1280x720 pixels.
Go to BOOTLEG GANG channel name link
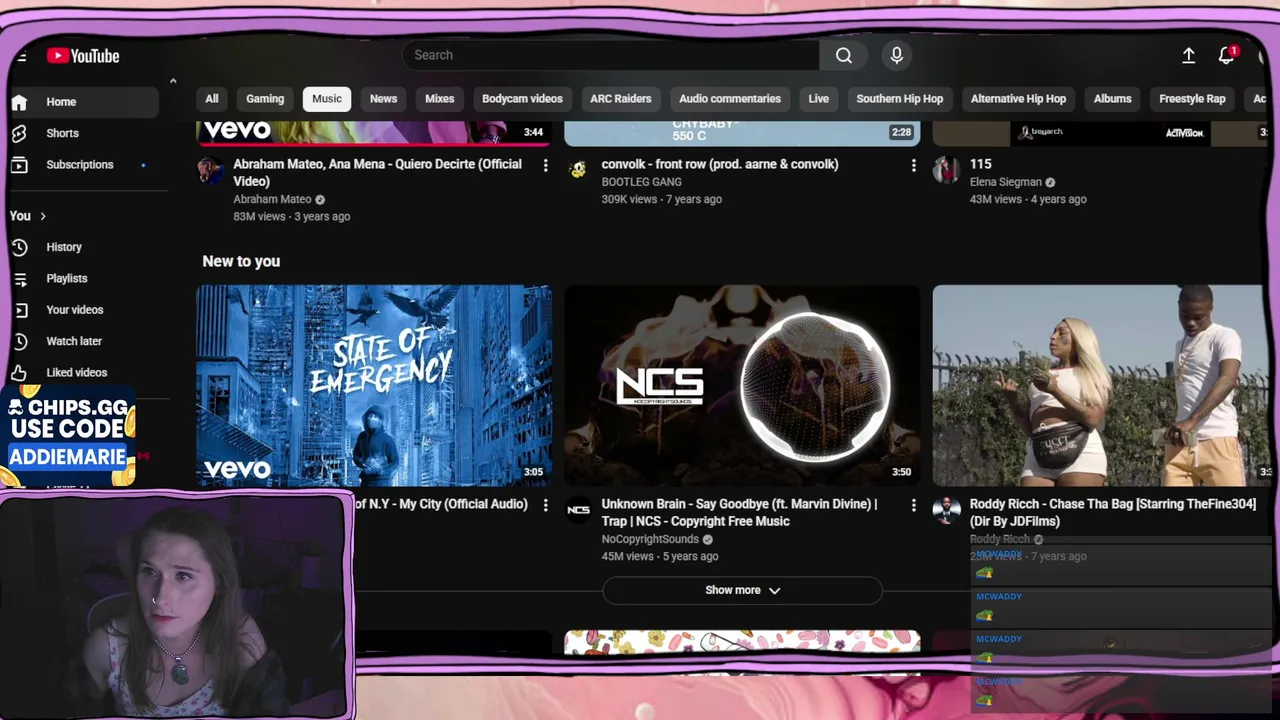coord(642,182)
